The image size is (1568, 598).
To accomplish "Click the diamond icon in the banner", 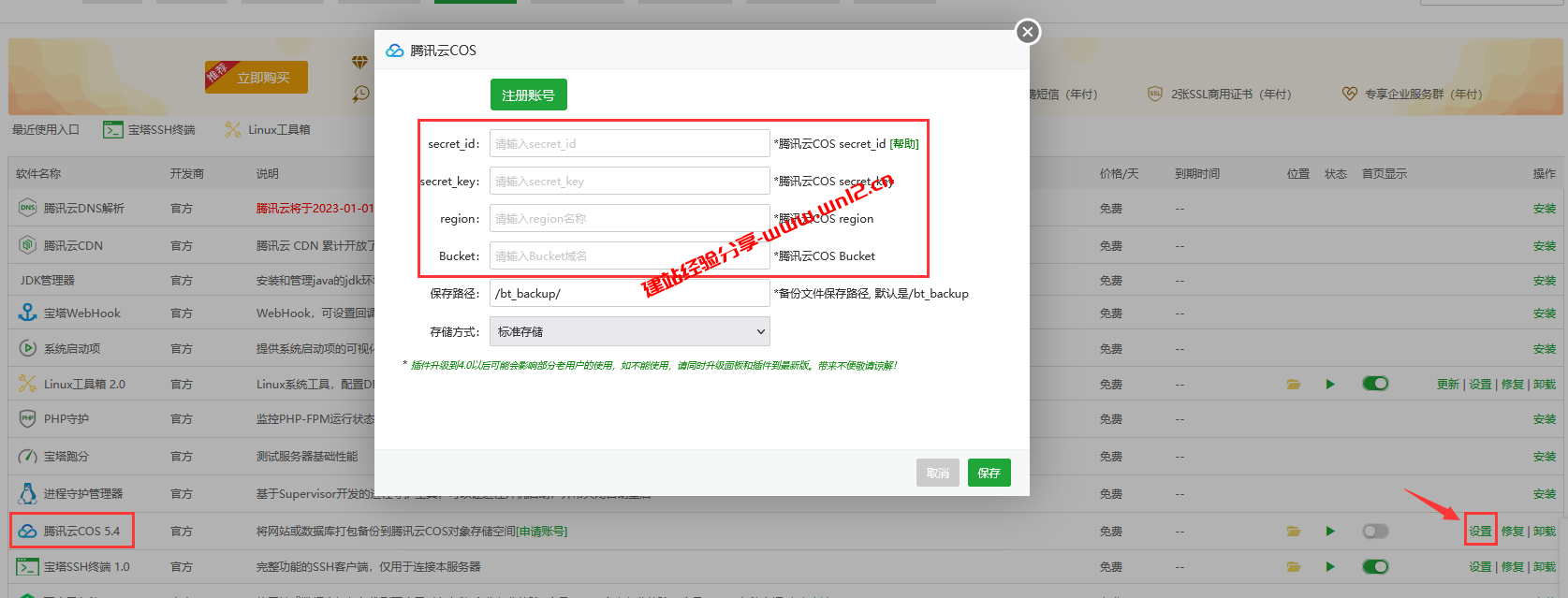I will 360,63.
